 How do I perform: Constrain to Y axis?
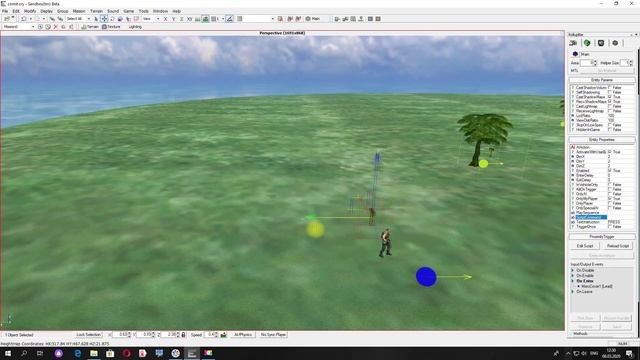(x=173, y=19)
